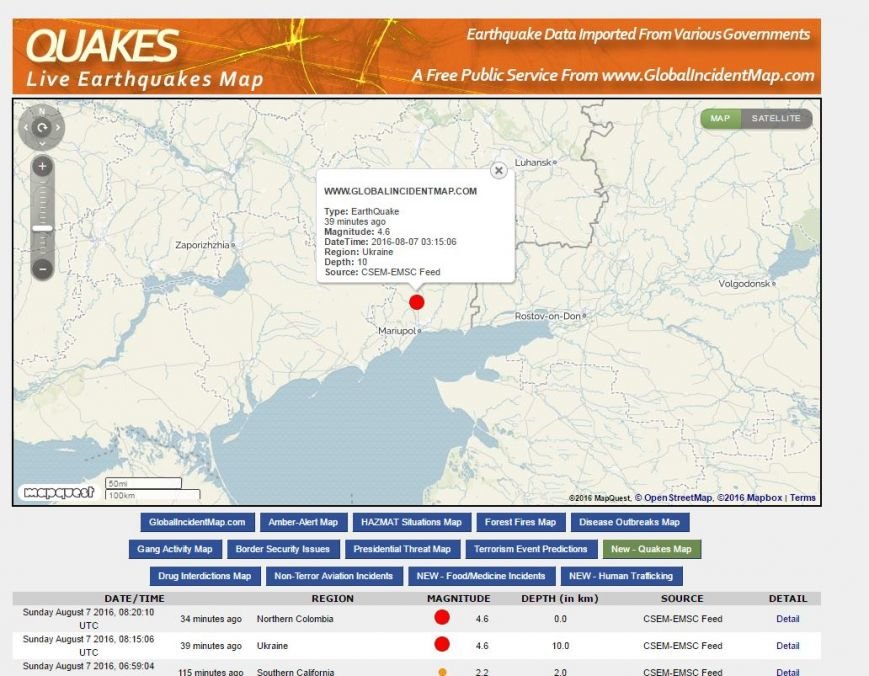Screen dimensions: 869x676
Task: Click the 'Source: CSEM-EMSC Feed' popup line
Action: click(x=382, y=272)
